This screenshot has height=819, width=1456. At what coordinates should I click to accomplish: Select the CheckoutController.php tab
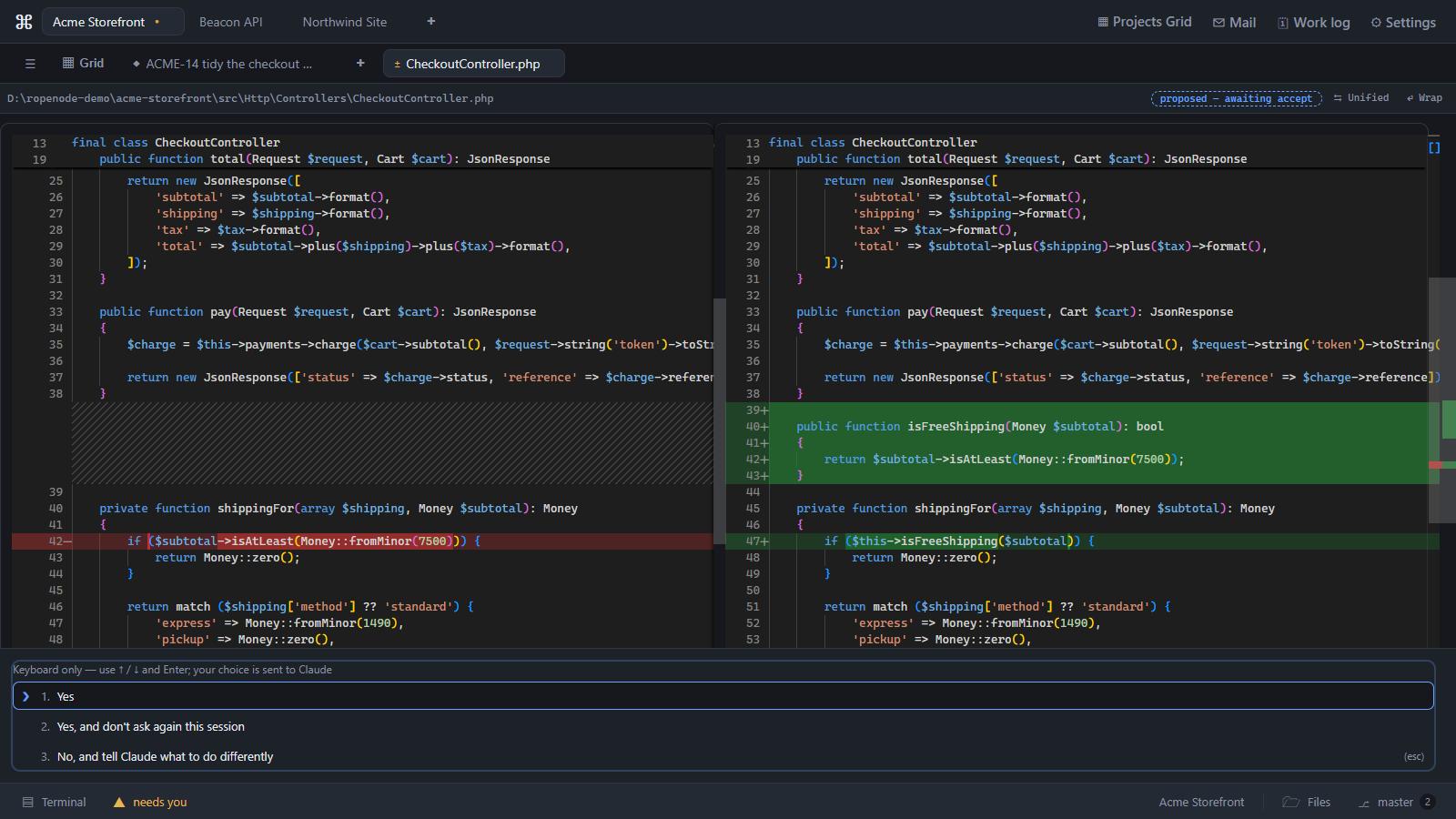click(473, 64)
